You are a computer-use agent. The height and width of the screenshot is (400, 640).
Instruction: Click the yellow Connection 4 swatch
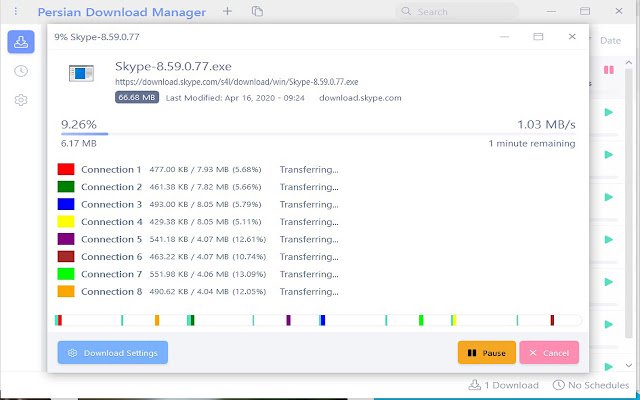(66, 222)
